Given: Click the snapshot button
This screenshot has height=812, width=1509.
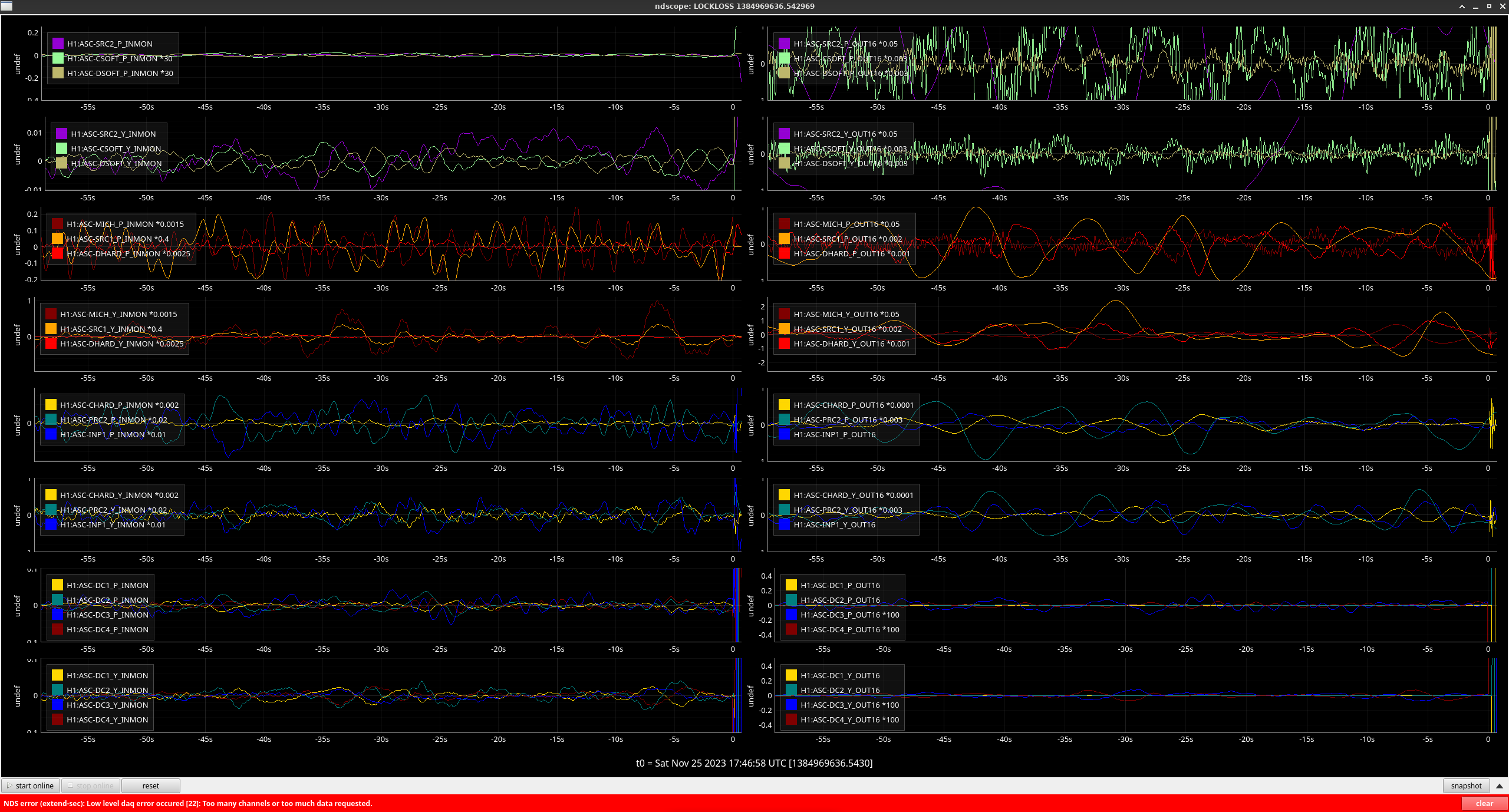Looking at the screenshot, I should coord(1465,785).
